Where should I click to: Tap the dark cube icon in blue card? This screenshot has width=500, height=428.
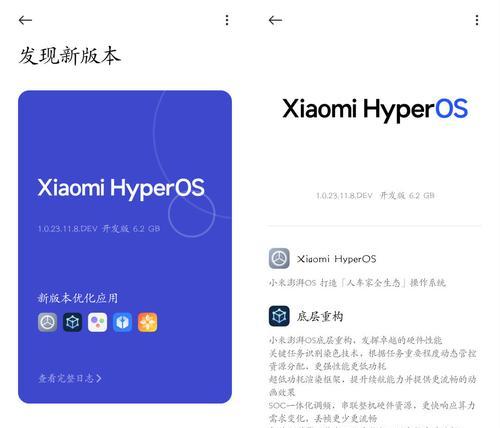click(72, 322)
